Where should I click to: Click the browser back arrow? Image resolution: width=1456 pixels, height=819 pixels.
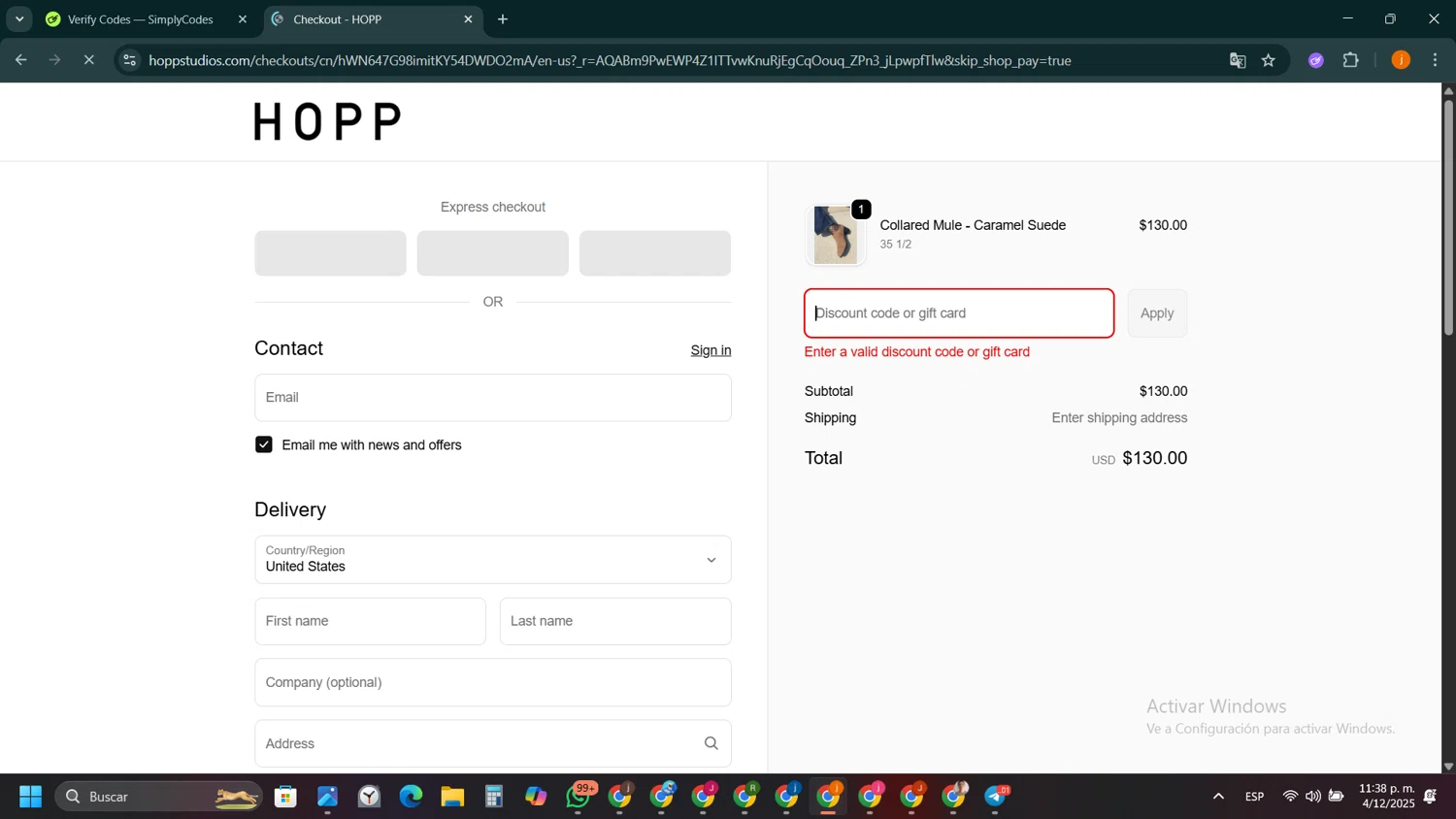pos(20,60)
